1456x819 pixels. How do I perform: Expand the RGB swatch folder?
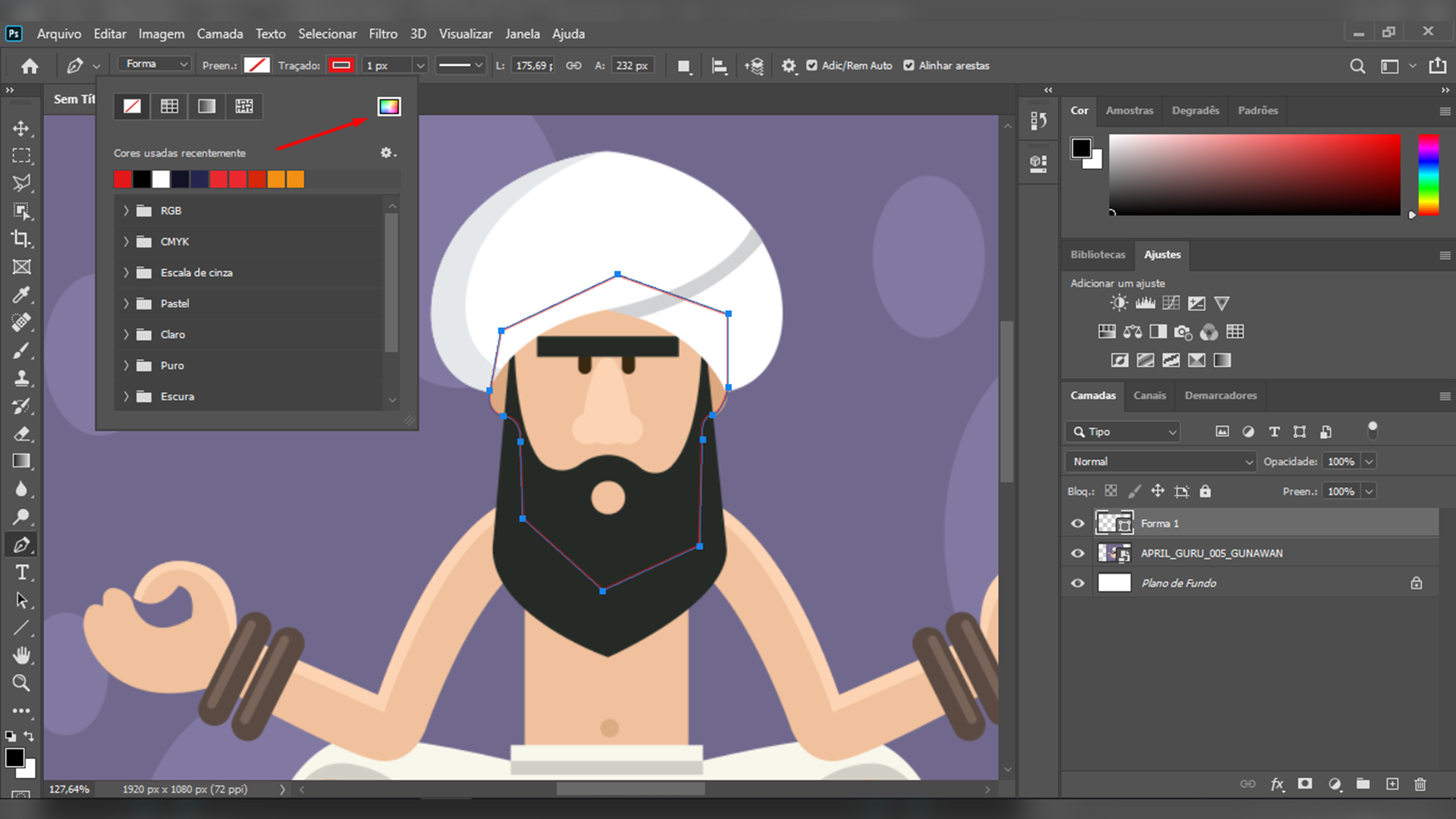point(126,211)
